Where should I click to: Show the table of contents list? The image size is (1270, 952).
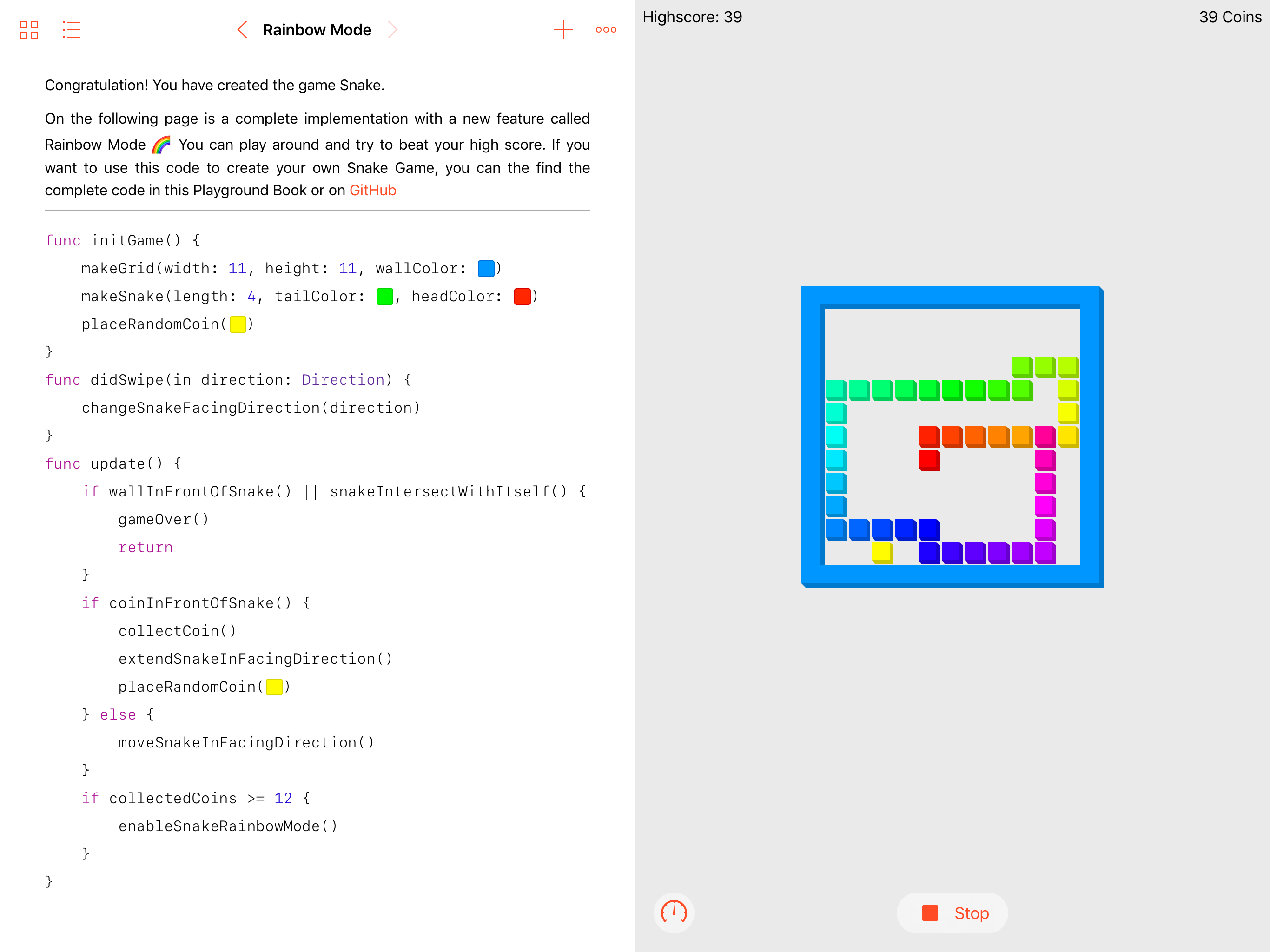coord(71,30)
